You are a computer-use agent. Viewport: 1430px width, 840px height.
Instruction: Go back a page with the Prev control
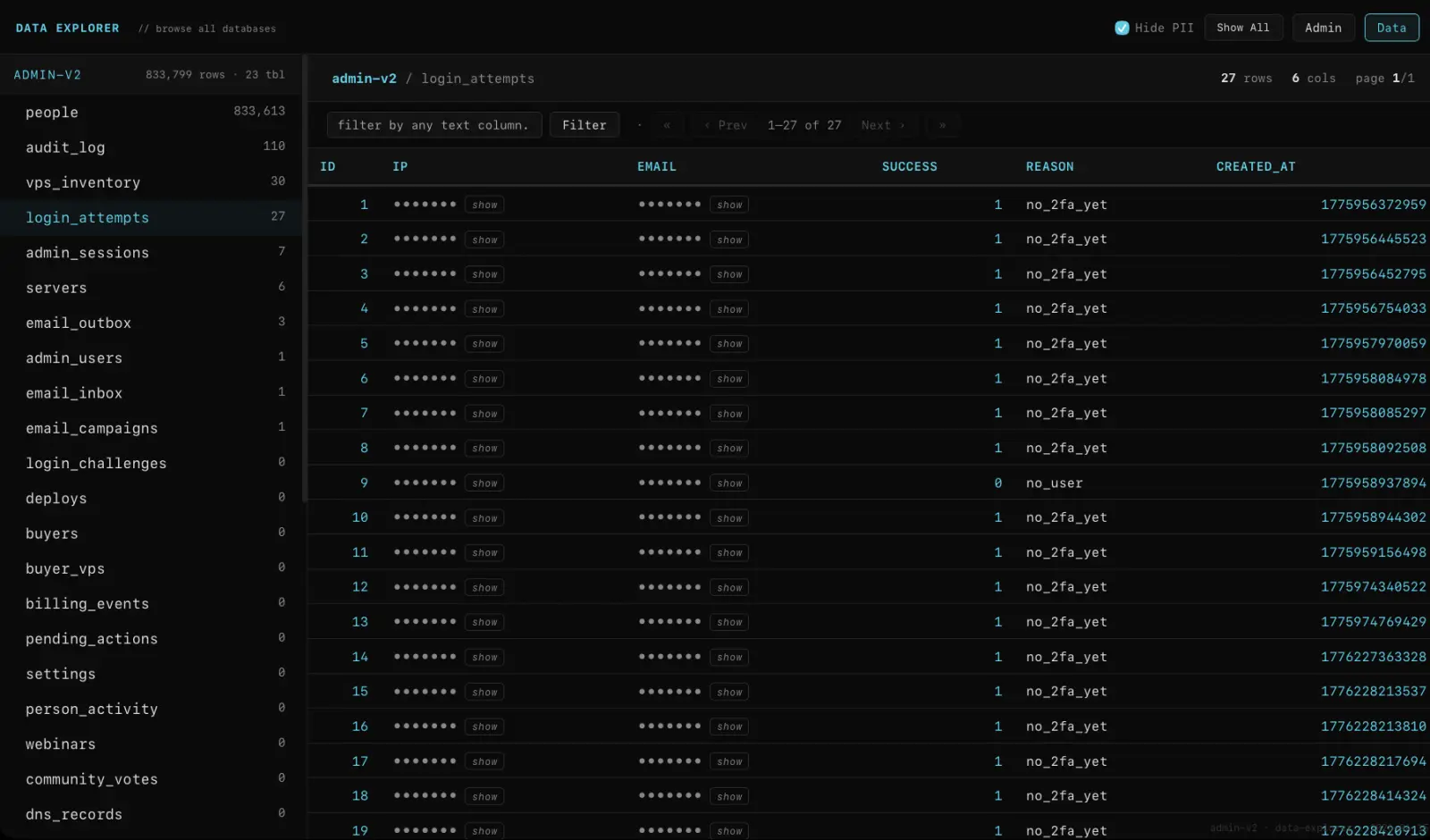tap(724, 125)
